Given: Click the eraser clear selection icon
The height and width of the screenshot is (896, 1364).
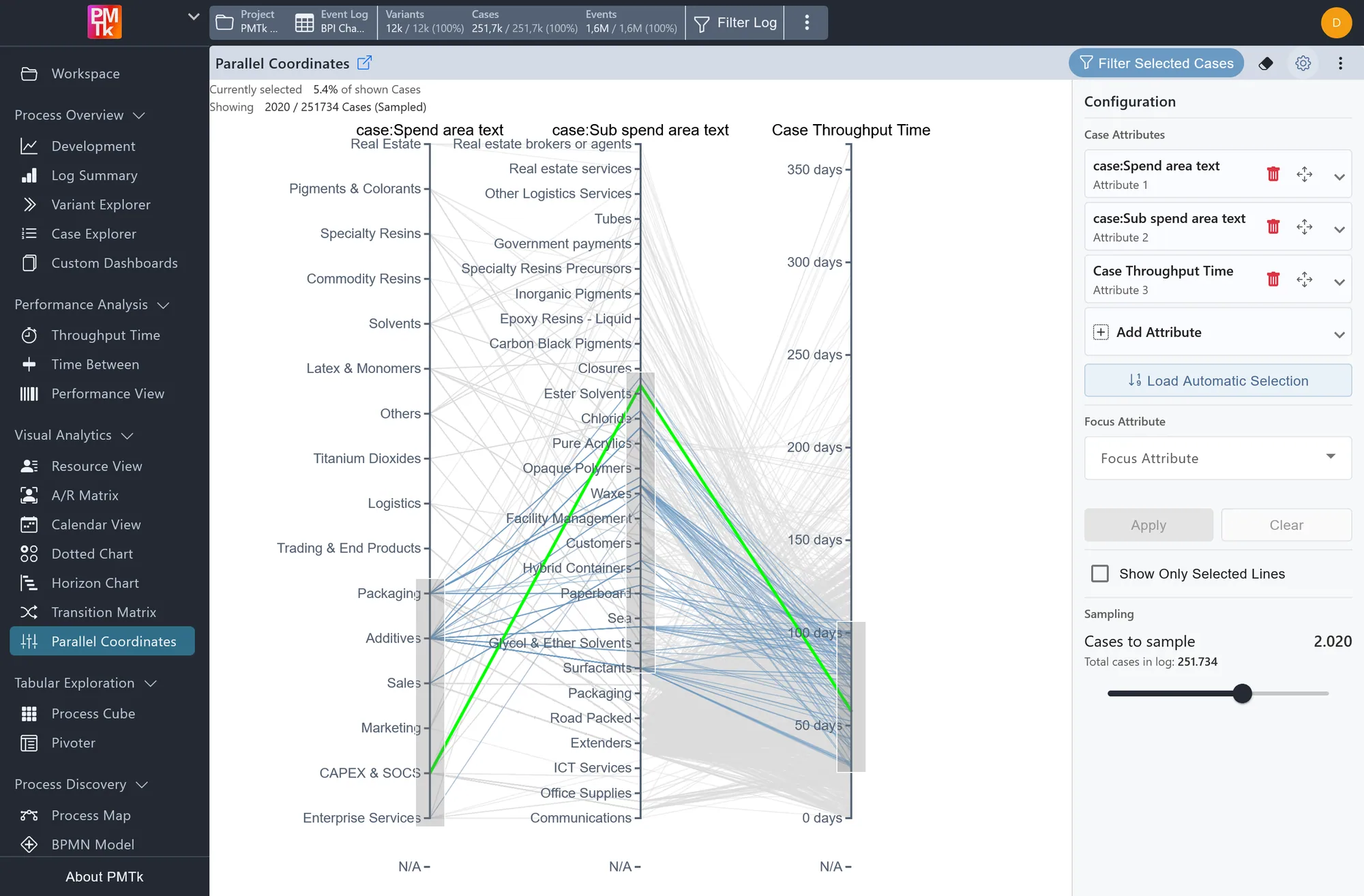Looking at the screenshot, I should 1266,63.
